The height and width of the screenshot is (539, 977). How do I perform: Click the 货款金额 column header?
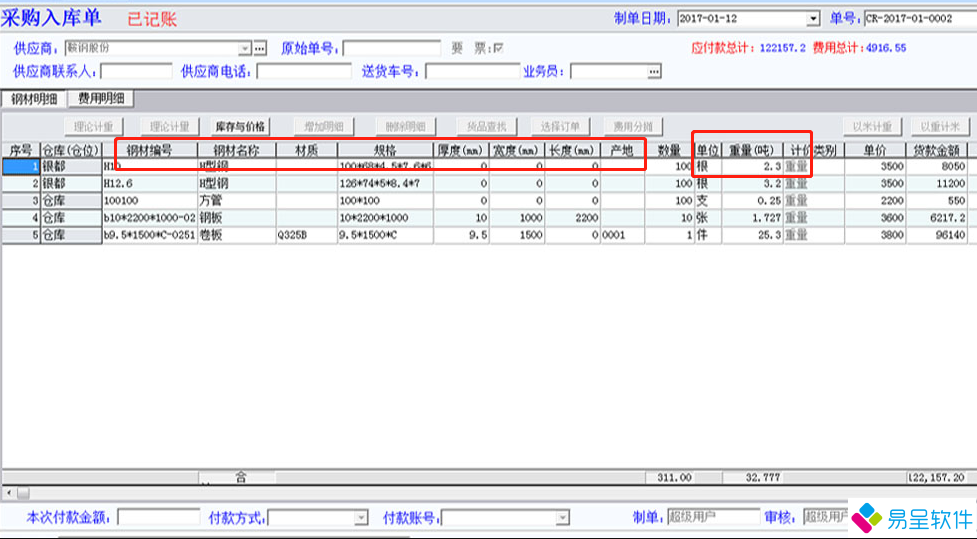[936, 150]
